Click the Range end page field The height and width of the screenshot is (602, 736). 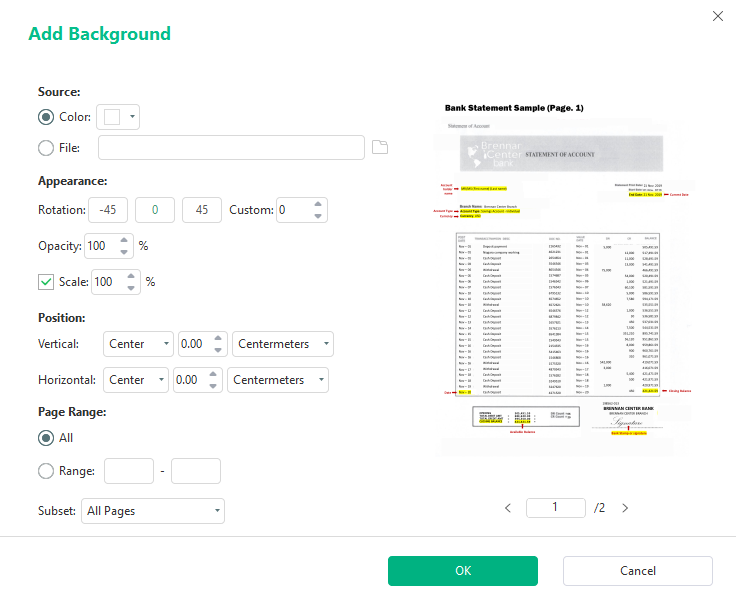pyautogui.click(x=196, y=471)
